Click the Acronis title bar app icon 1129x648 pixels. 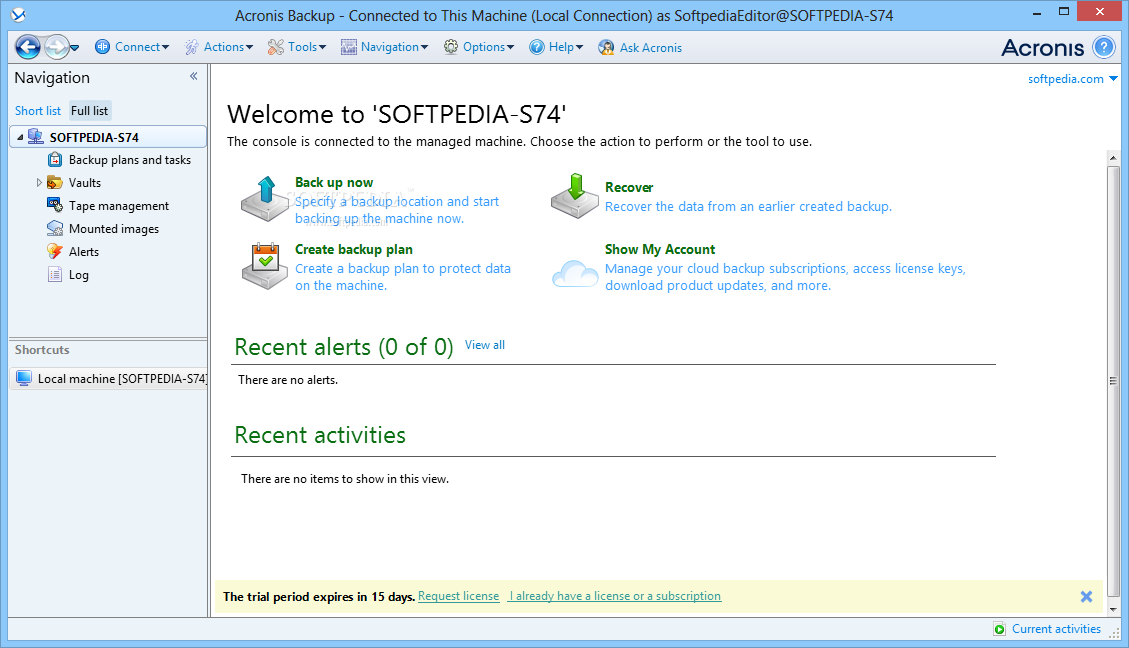(x=19, y=14)
